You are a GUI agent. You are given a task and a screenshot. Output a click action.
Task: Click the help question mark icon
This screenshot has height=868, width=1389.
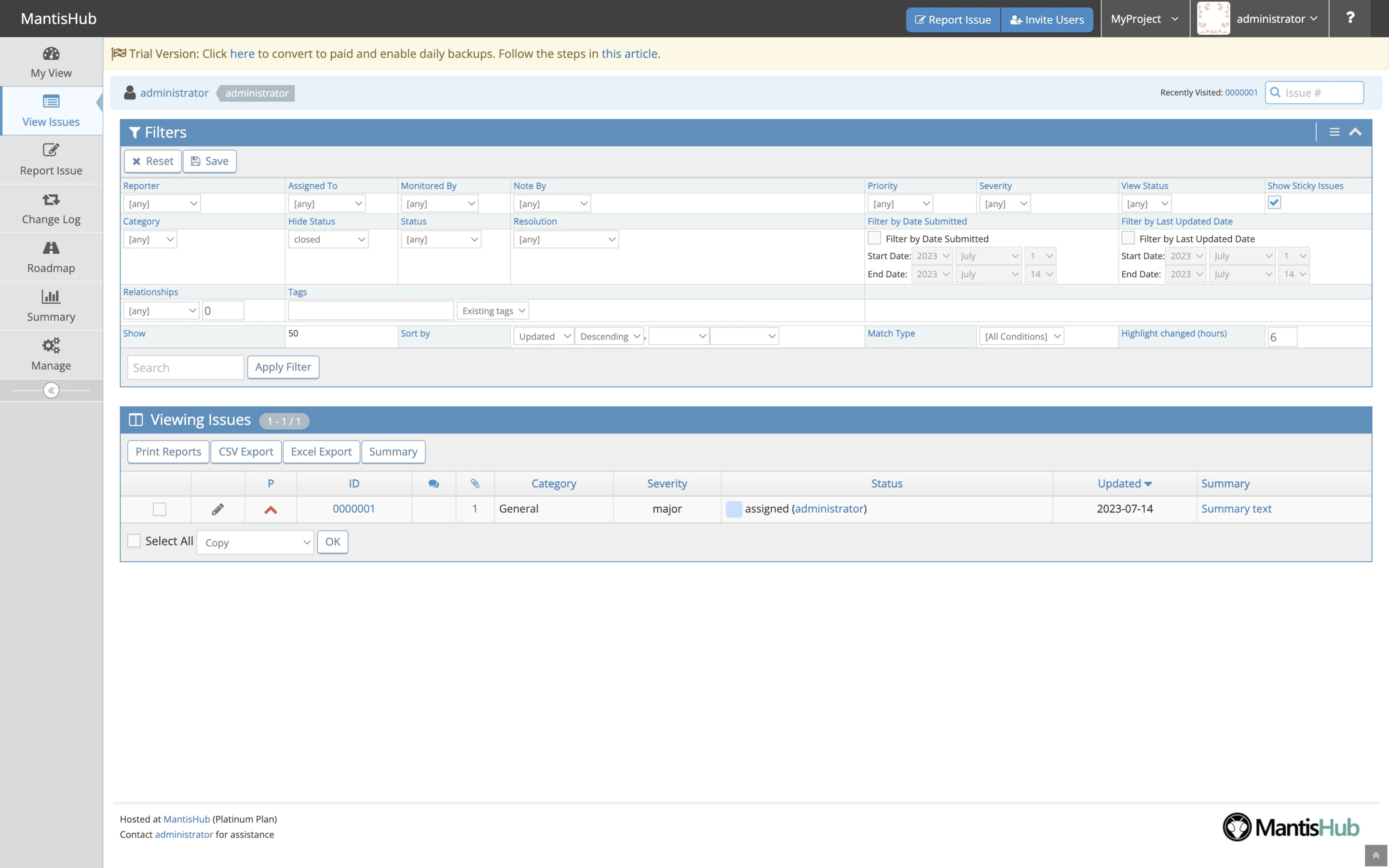[1350, 18]
